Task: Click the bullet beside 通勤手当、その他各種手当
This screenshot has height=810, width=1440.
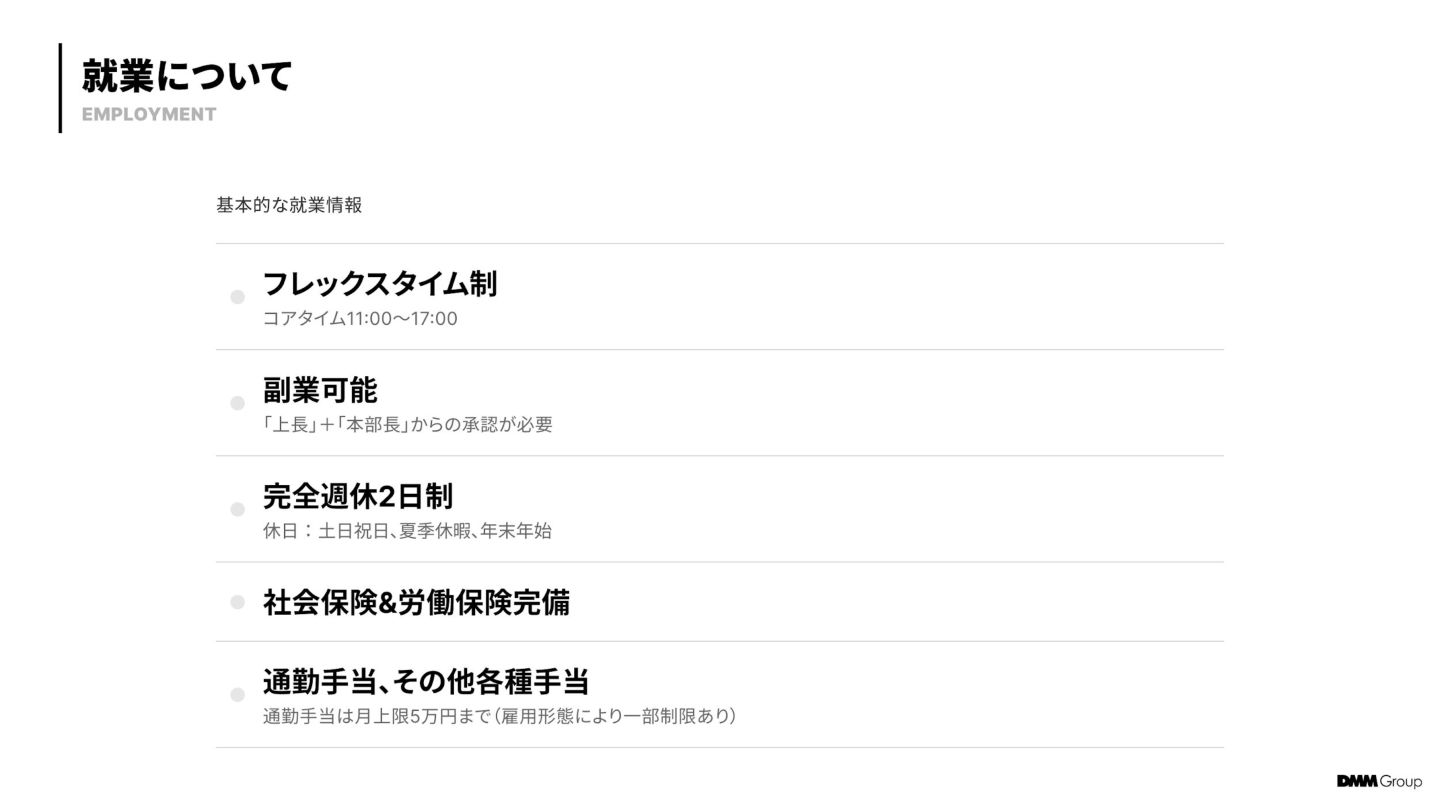Action: point(238,695)
